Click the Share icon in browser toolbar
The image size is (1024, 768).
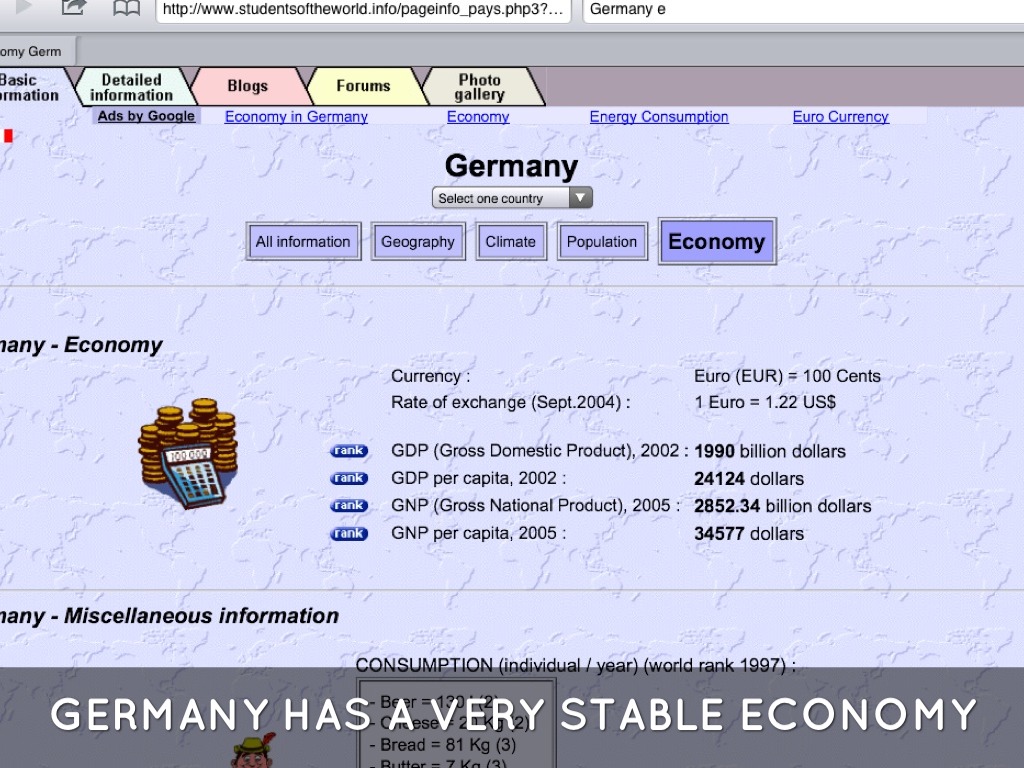pyautogui.click(x=74, y=9)
